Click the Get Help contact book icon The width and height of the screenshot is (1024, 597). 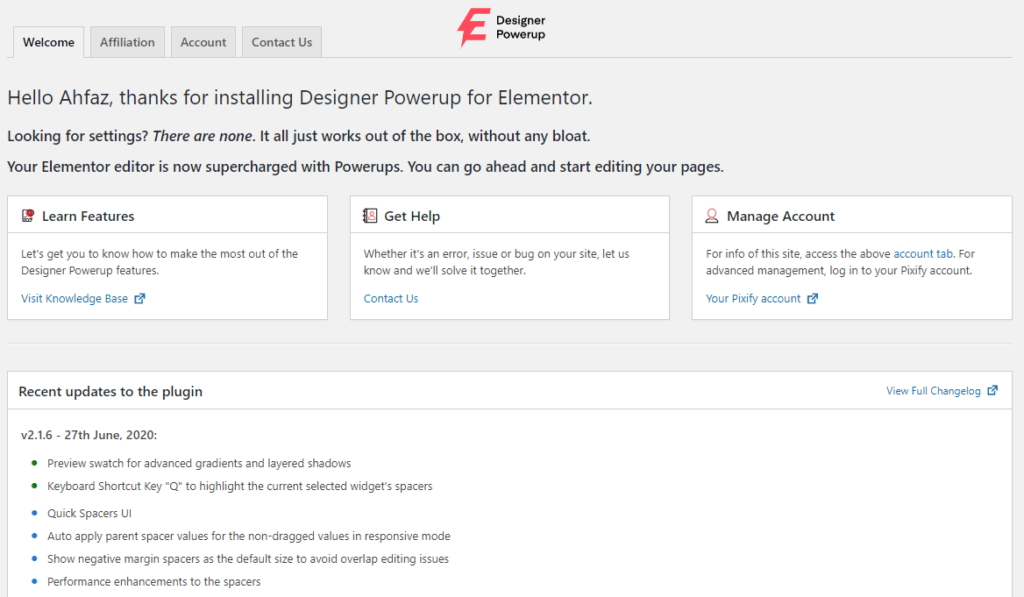point(370,216)
